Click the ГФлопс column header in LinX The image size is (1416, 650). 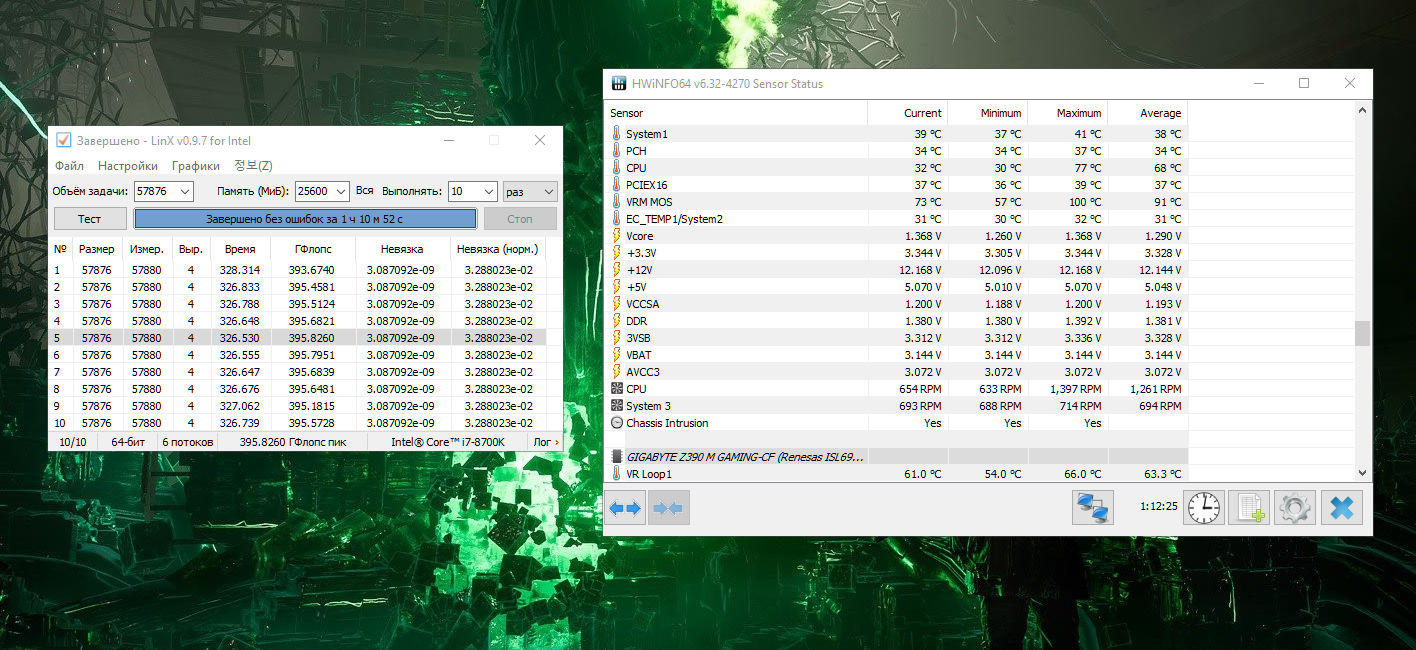tap(313, 249)
